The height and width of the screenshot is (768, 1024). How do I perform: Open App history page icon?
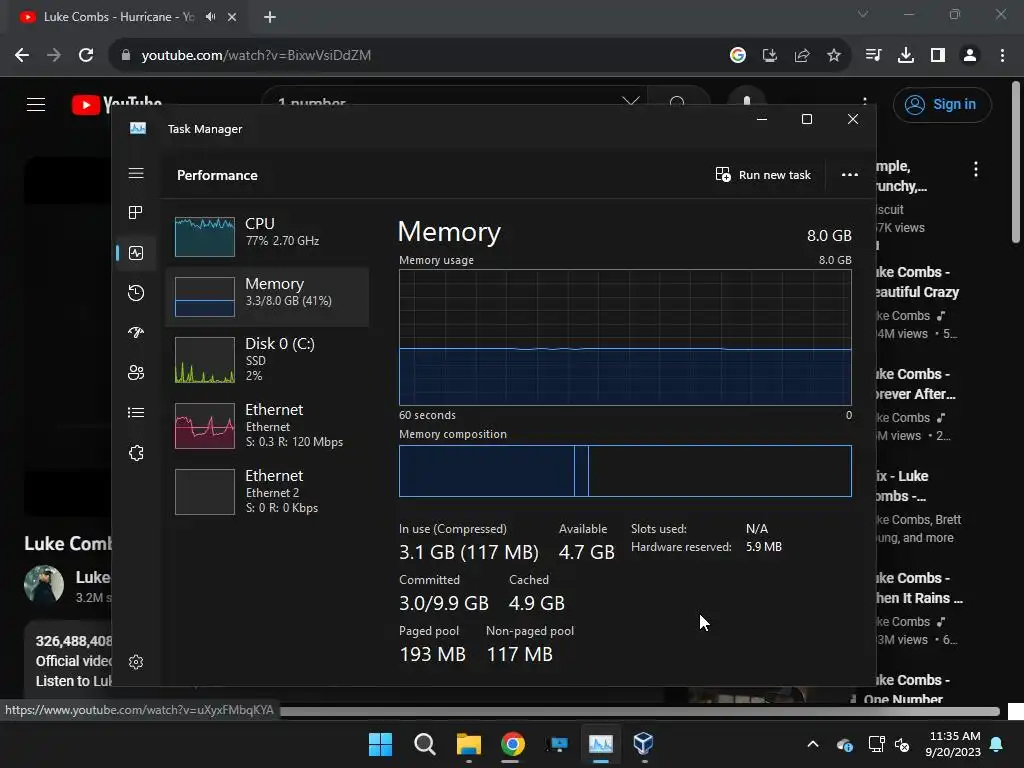click(x=136, y=293)
